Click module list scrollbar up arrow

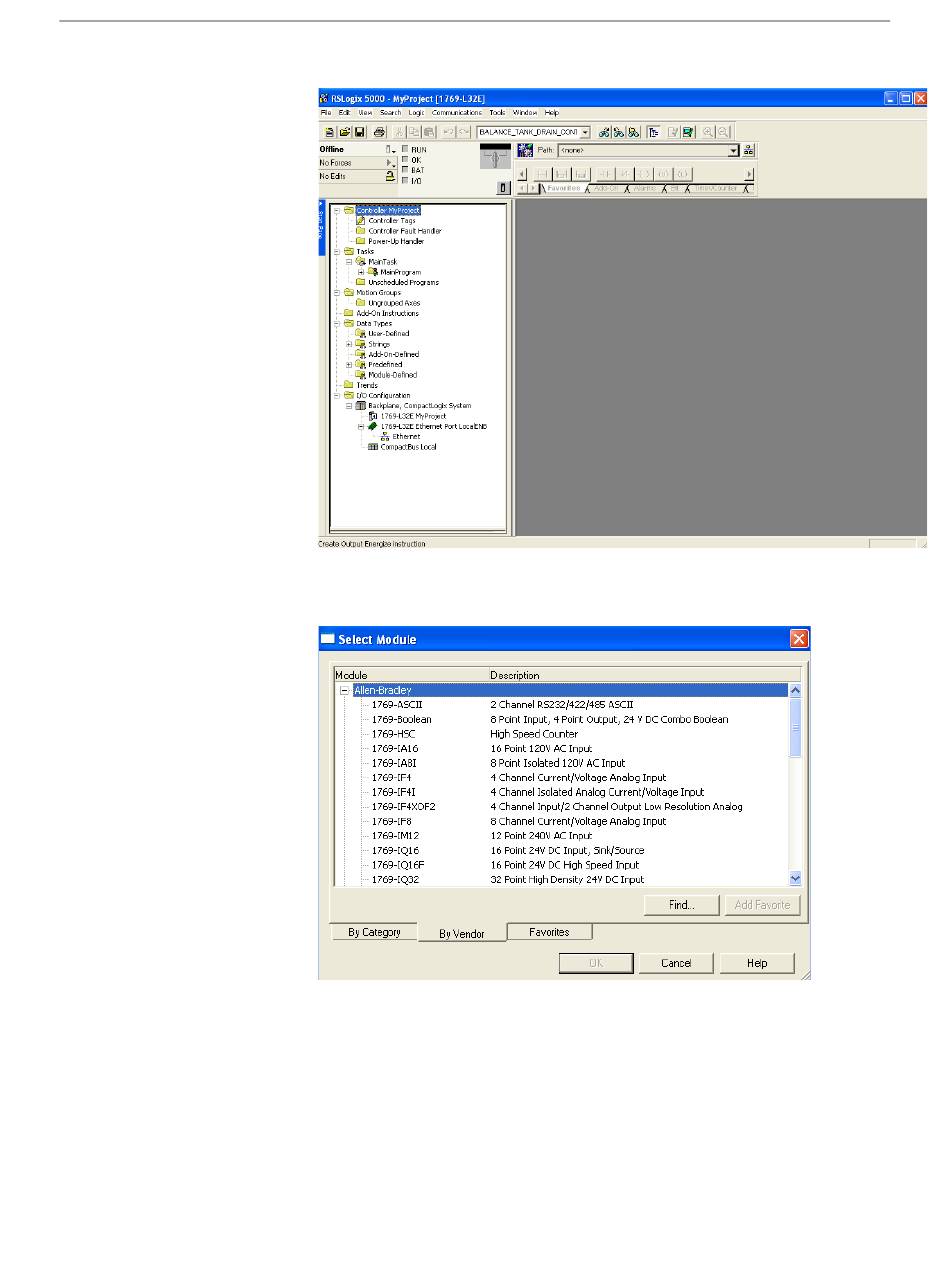795,690
